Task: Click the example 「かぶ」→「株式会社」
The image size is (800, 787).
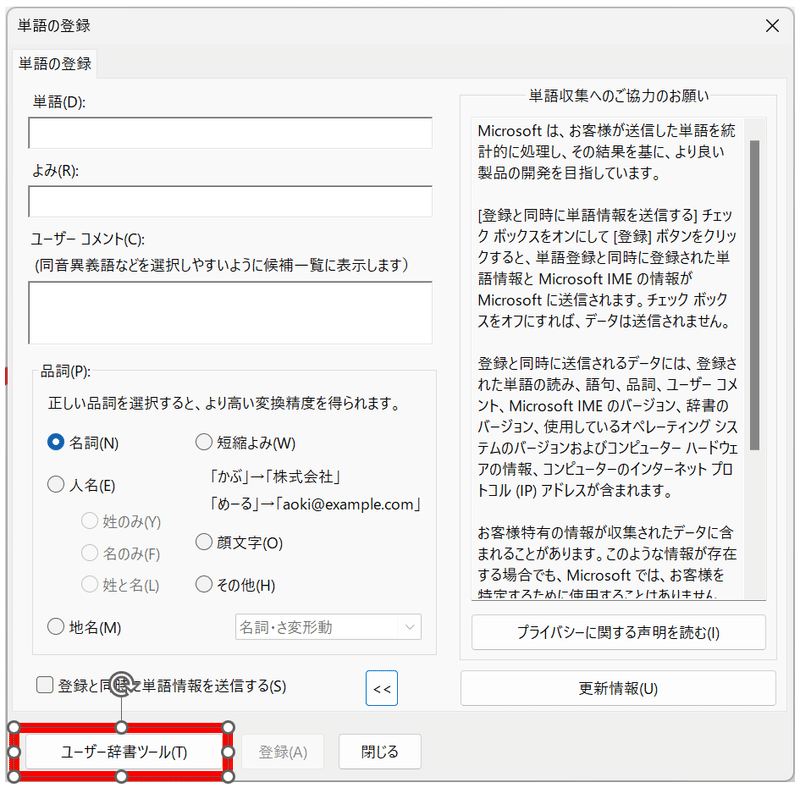Action: coord(275,477)
